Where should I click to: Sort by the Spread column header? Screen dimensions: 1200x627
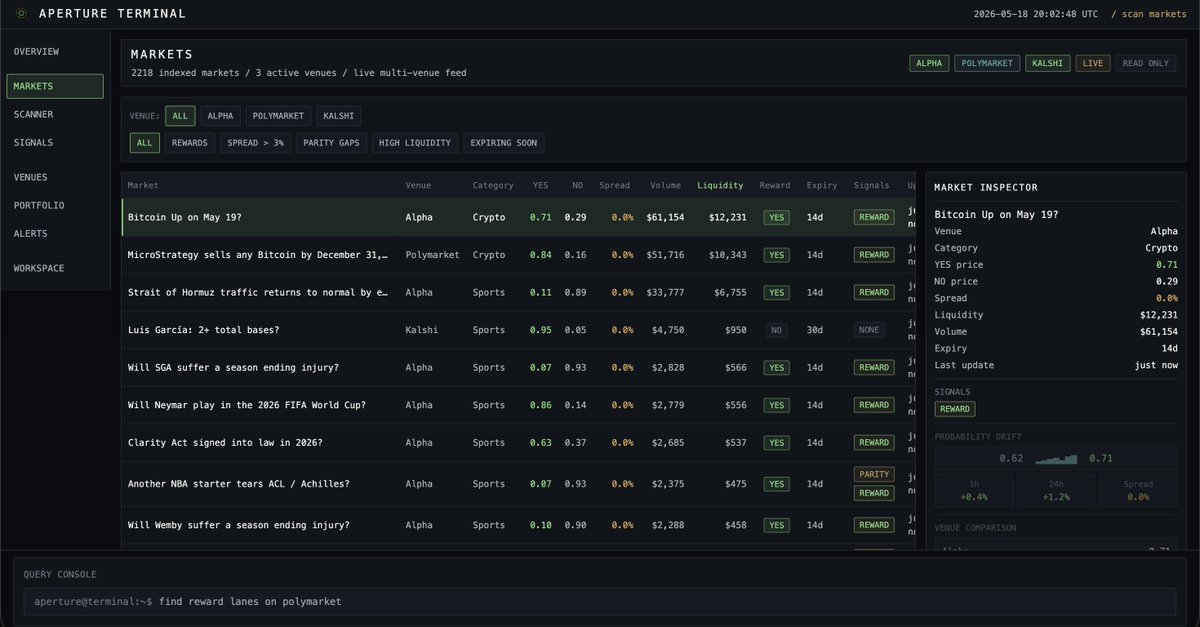615,185
